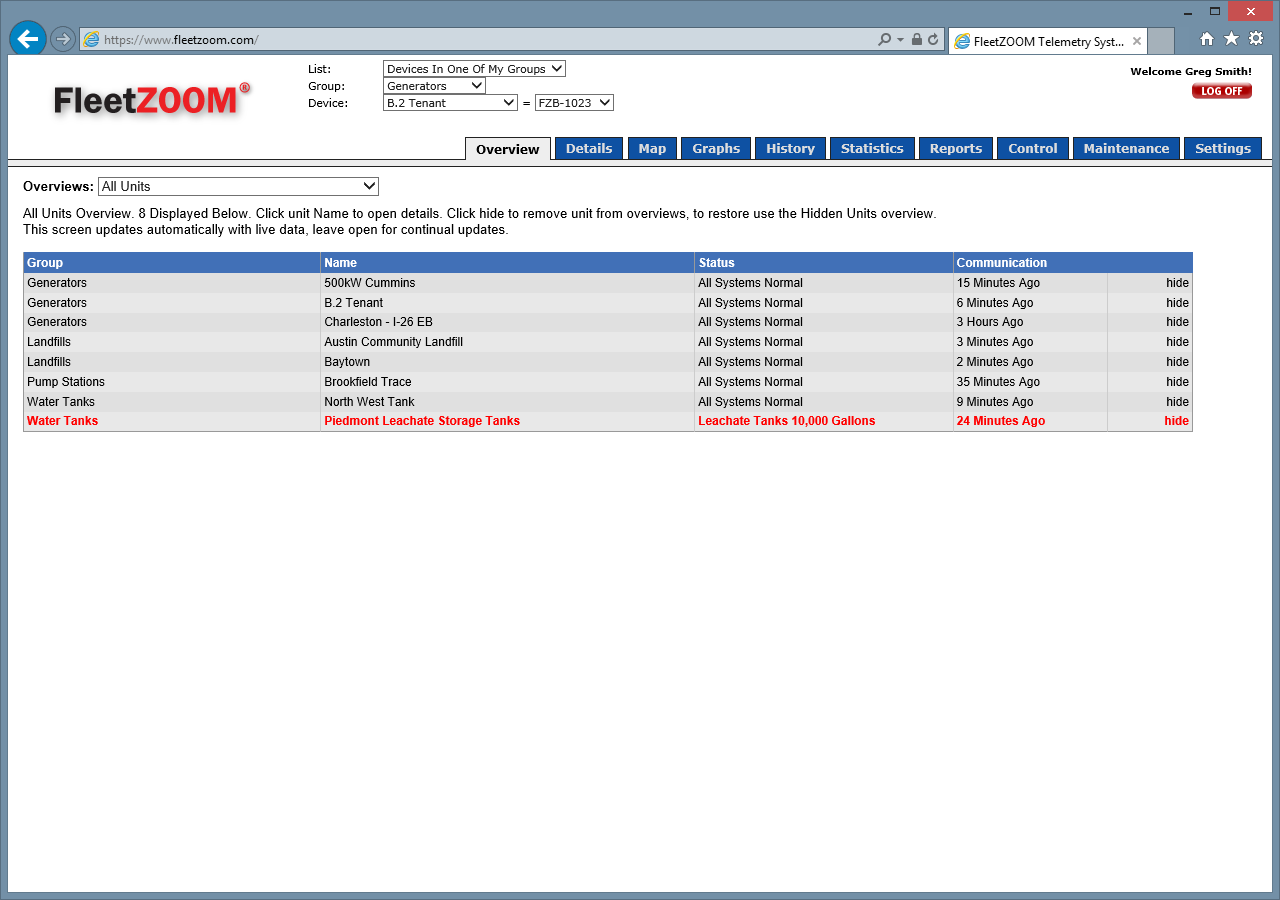Open the Maintenance tab
The image size is (1280, 900).
coord(1126,148)
